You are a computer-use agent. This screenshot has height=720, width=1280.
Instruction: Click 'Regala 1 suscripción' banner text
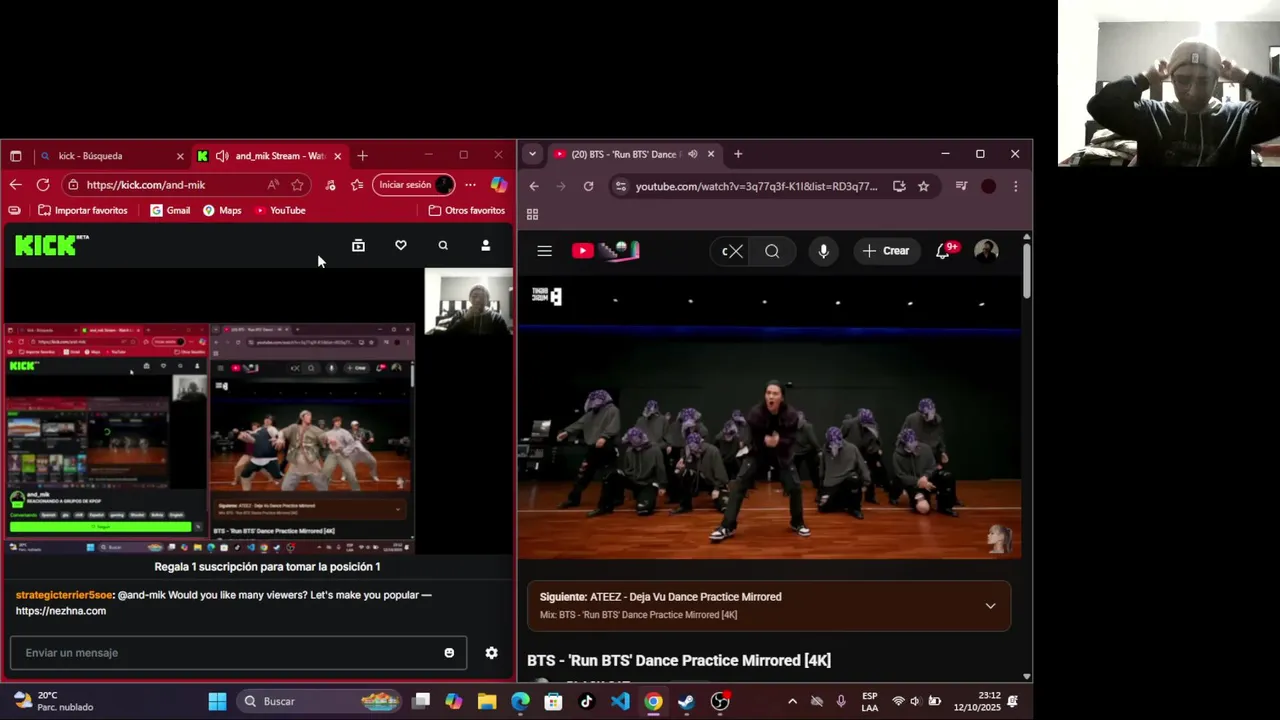(267, 567)
